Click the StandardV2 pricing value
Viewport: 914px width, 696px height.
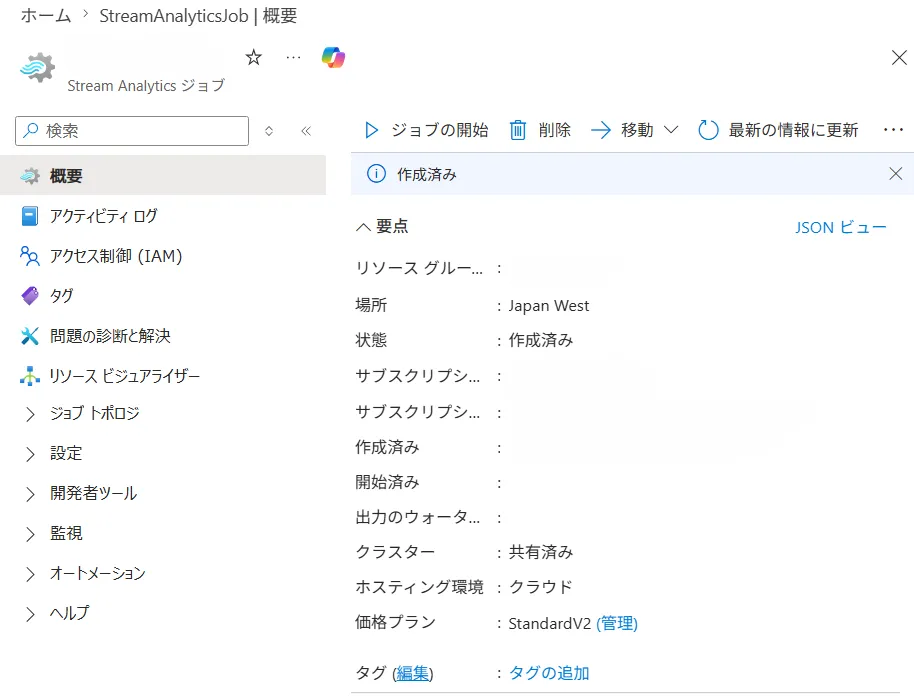pos(550,623)
